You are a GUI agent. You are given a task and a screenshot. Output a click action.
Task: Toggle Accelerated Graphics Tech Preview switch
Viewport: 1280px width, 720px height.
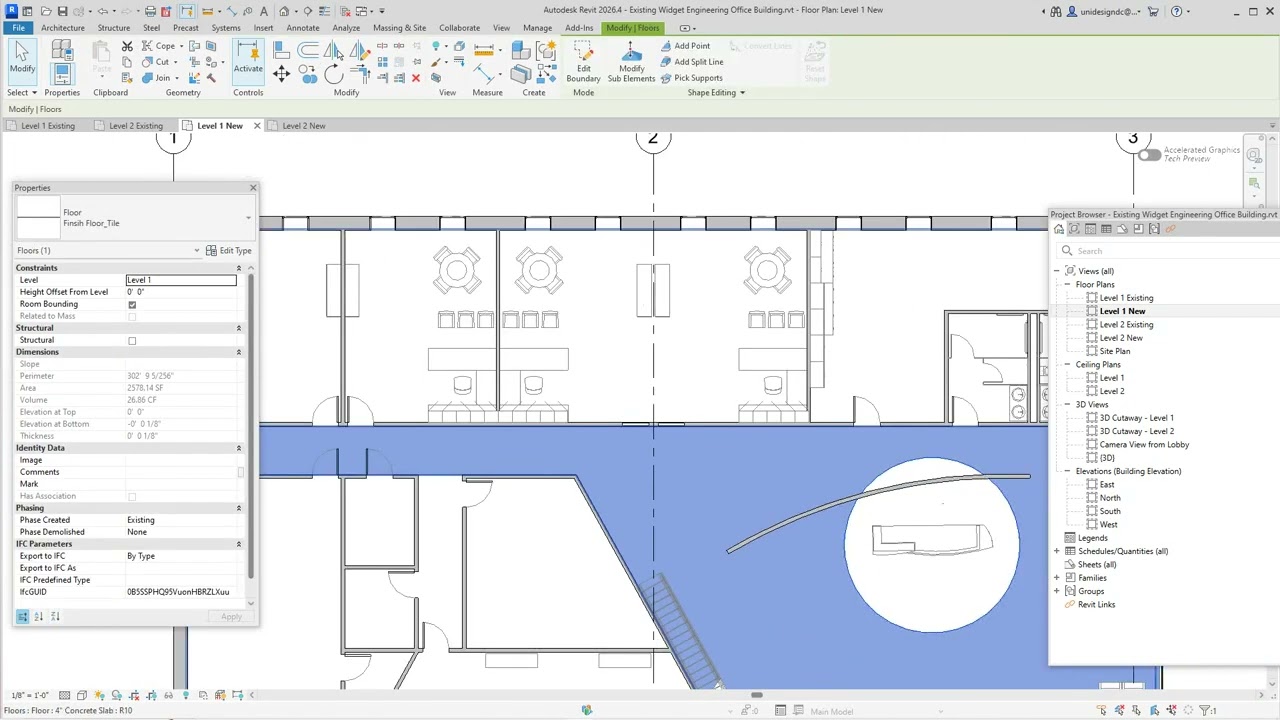1149,154
